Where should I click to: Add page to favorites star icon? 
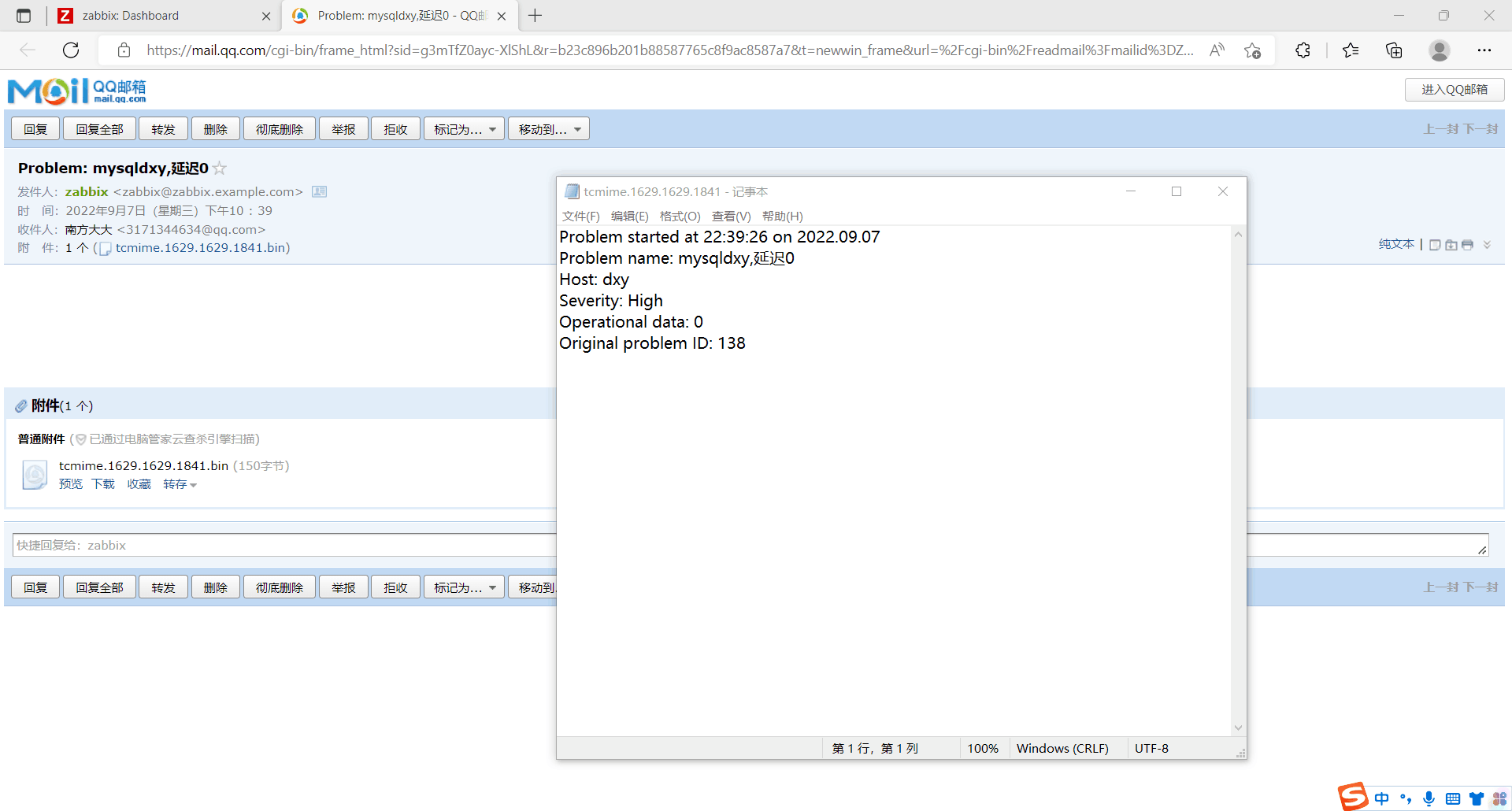1253,50
